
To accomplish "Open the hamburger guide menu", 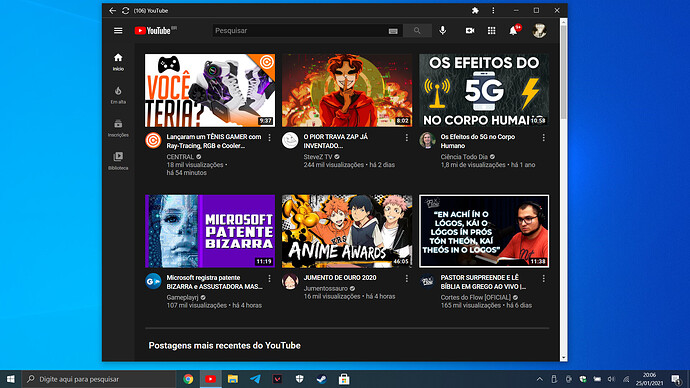I will point(118,31).
